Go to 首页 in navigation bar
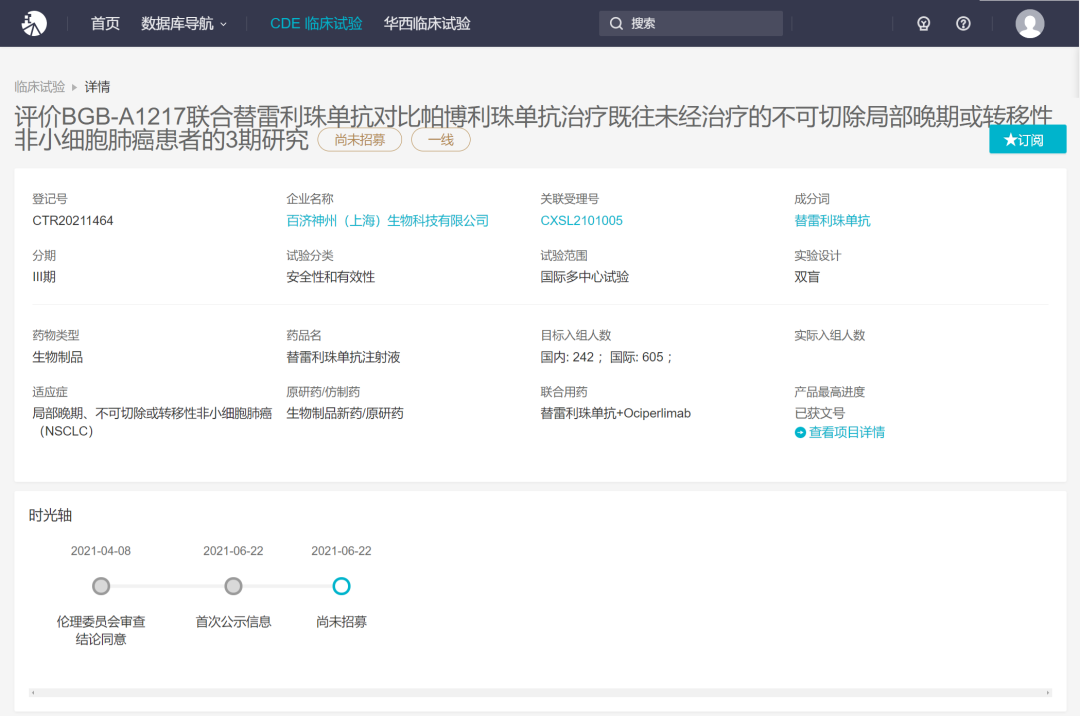The image size is (1080, 716). [105, 23]
